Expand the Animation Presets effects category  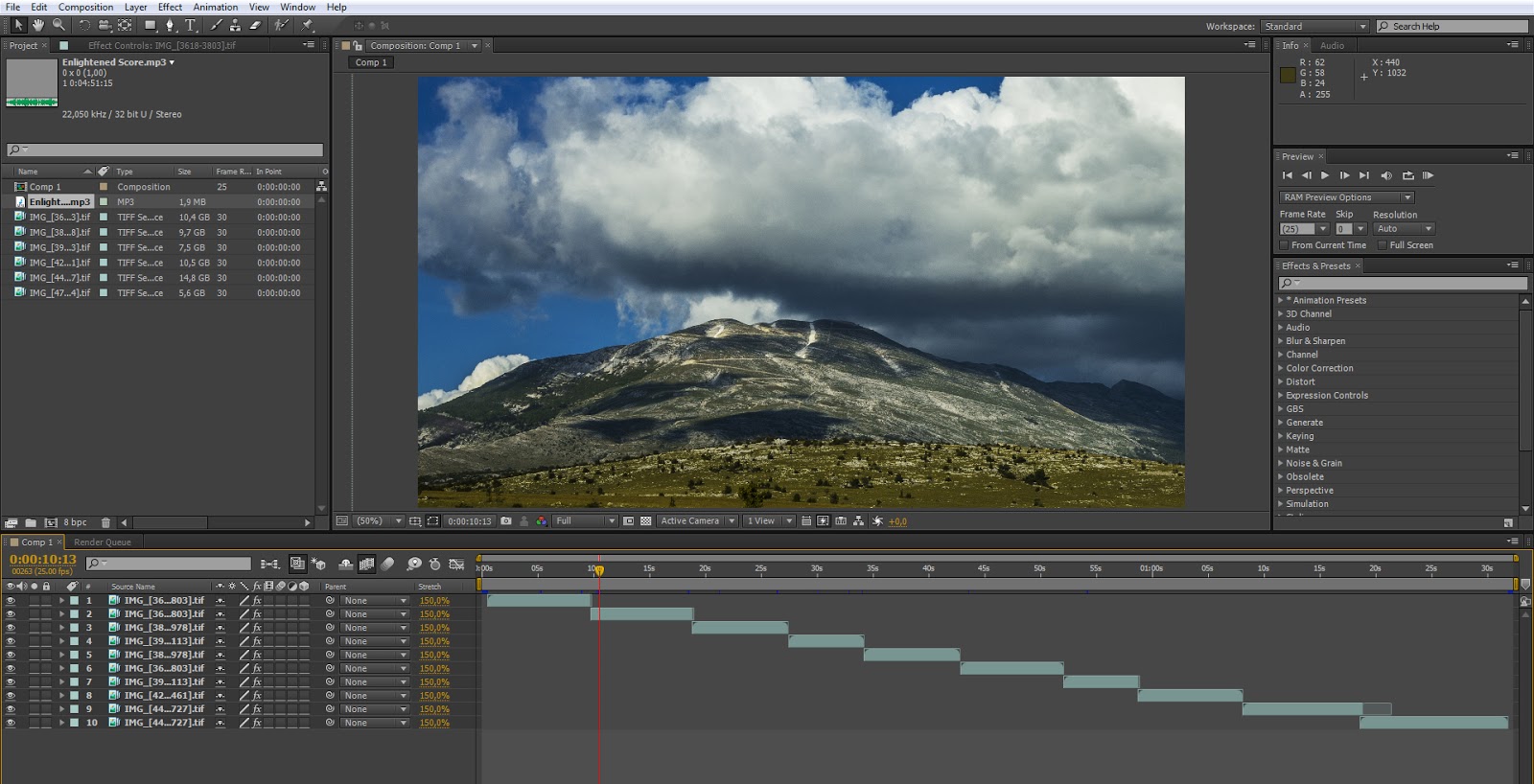(1280, 301)
